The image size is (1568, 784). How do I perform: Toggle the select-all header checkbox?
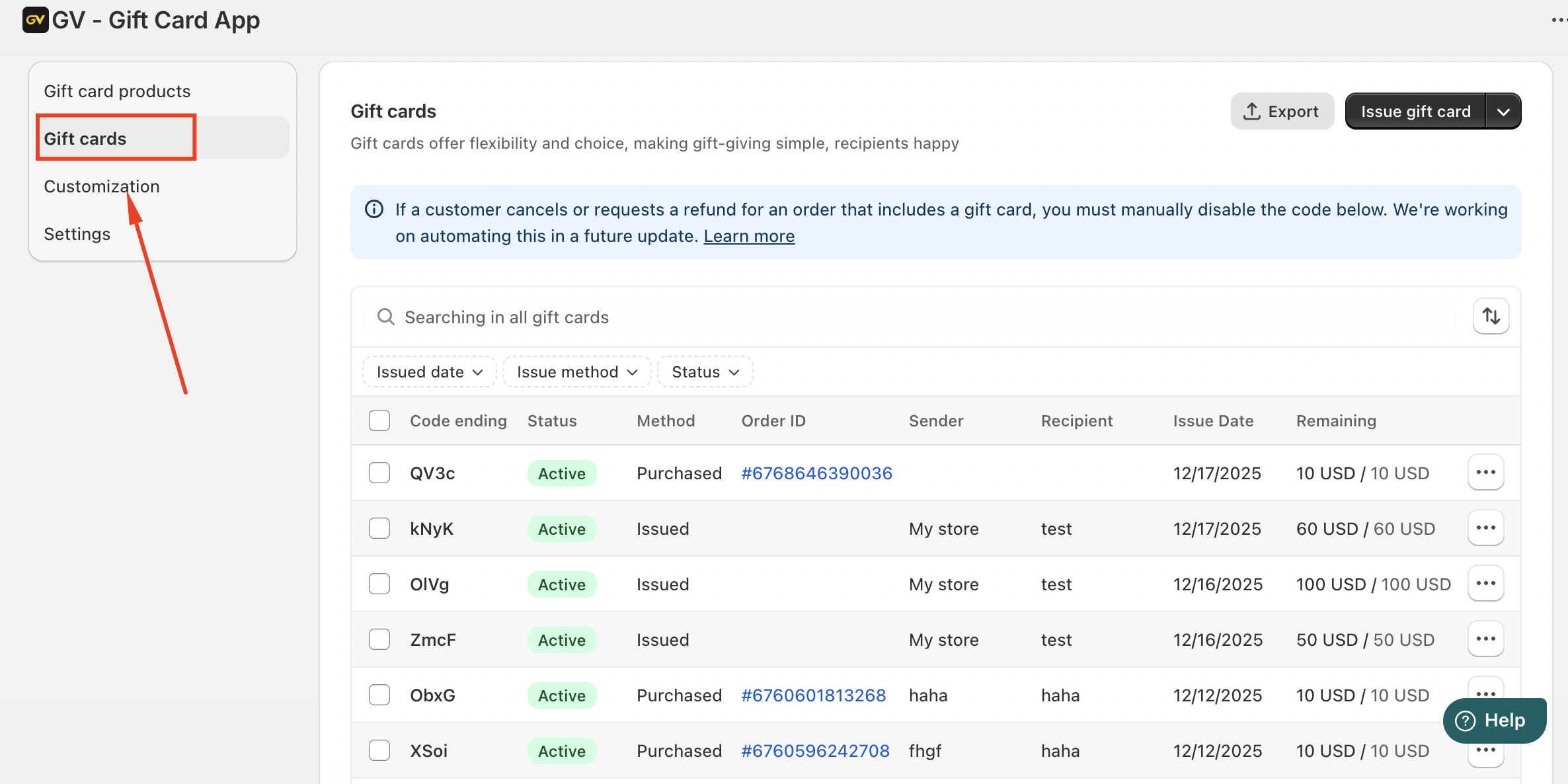point(379,421)
